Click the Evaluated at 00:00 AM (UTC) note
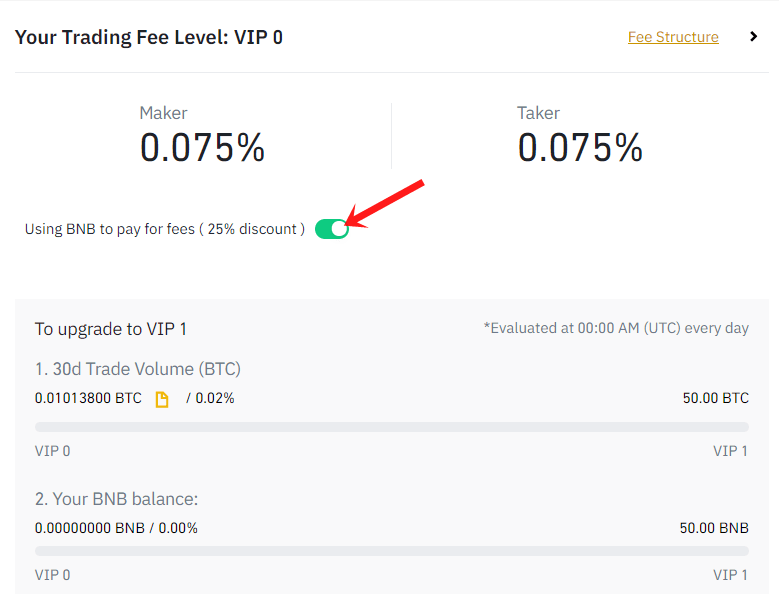The image size is (779, 594). point(615,329)
